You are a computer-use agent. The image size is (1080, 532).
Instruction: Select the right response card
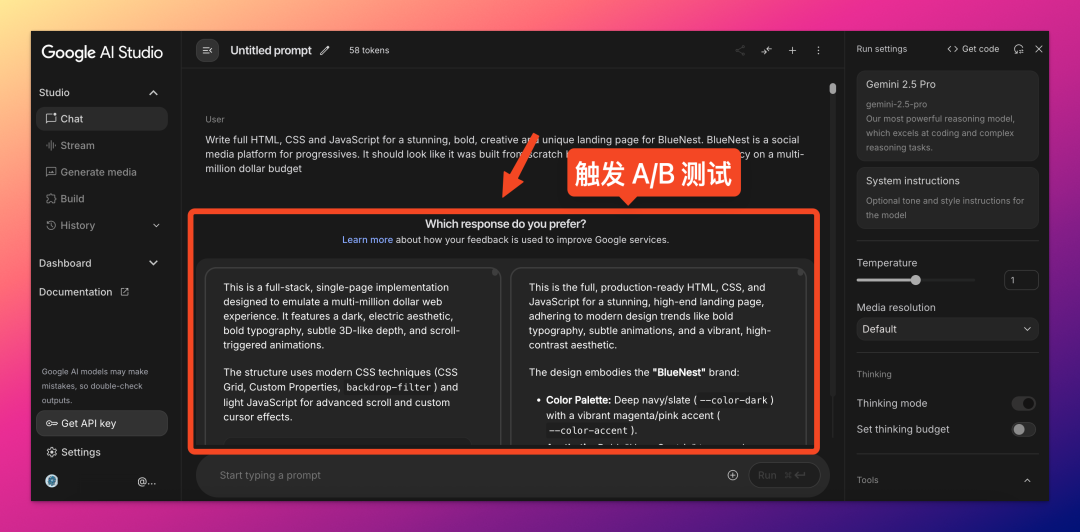point(658,356)
